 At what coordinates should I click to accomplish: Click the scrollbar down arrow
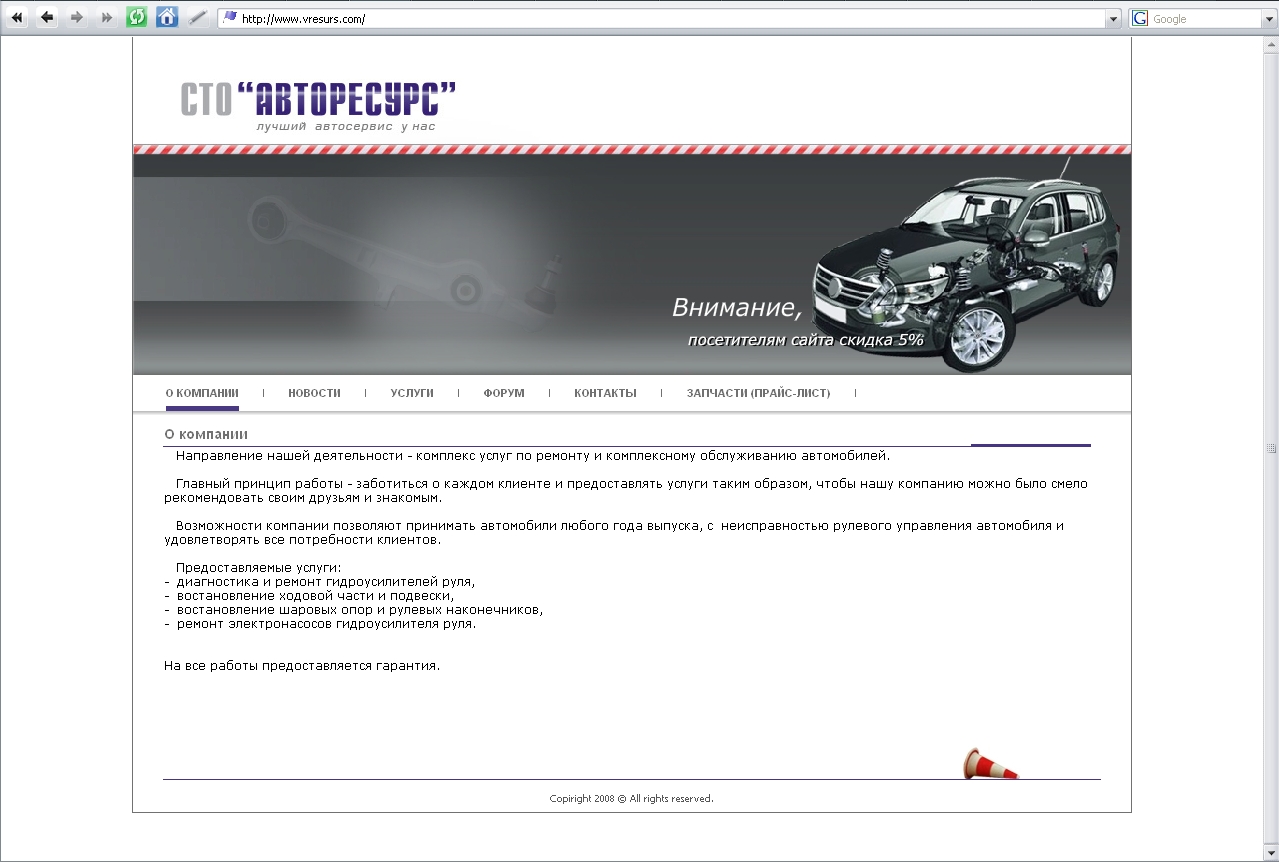point(1271,851)
